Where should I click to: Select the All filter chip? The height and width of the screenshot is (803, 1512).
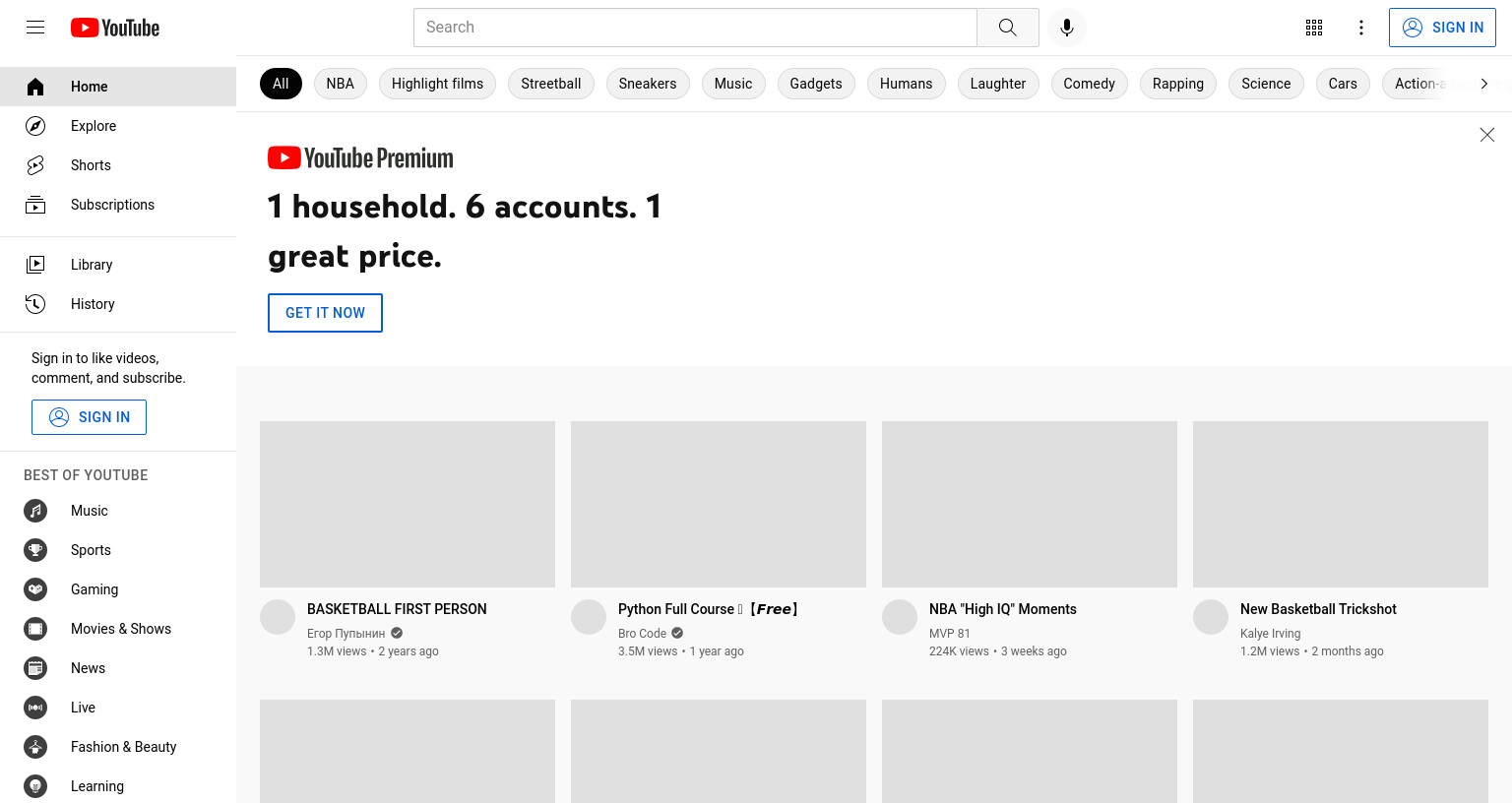click(281, 84)
